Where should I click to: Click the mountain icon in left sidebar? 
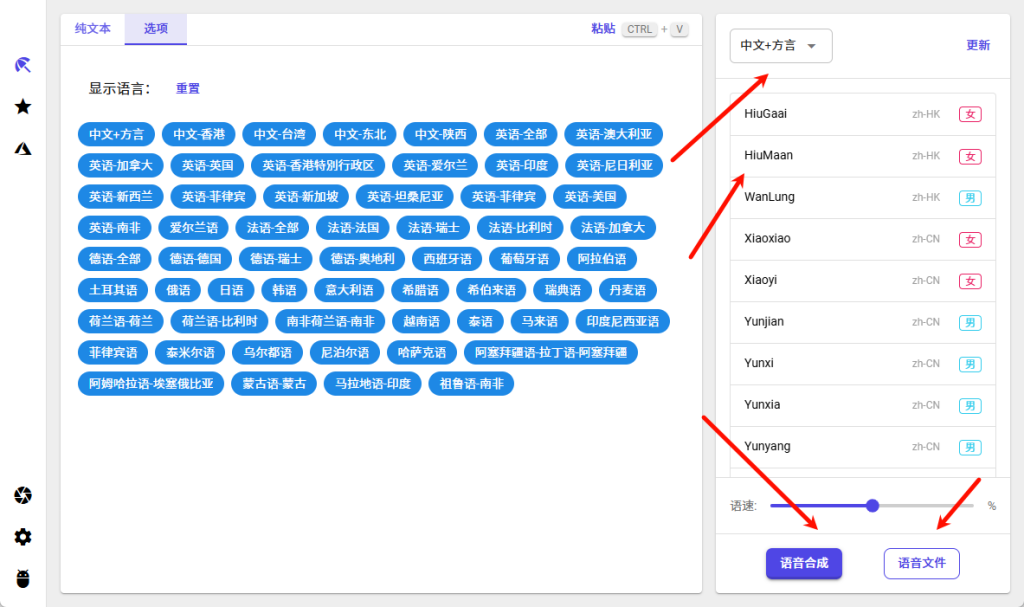coord(22,148)
